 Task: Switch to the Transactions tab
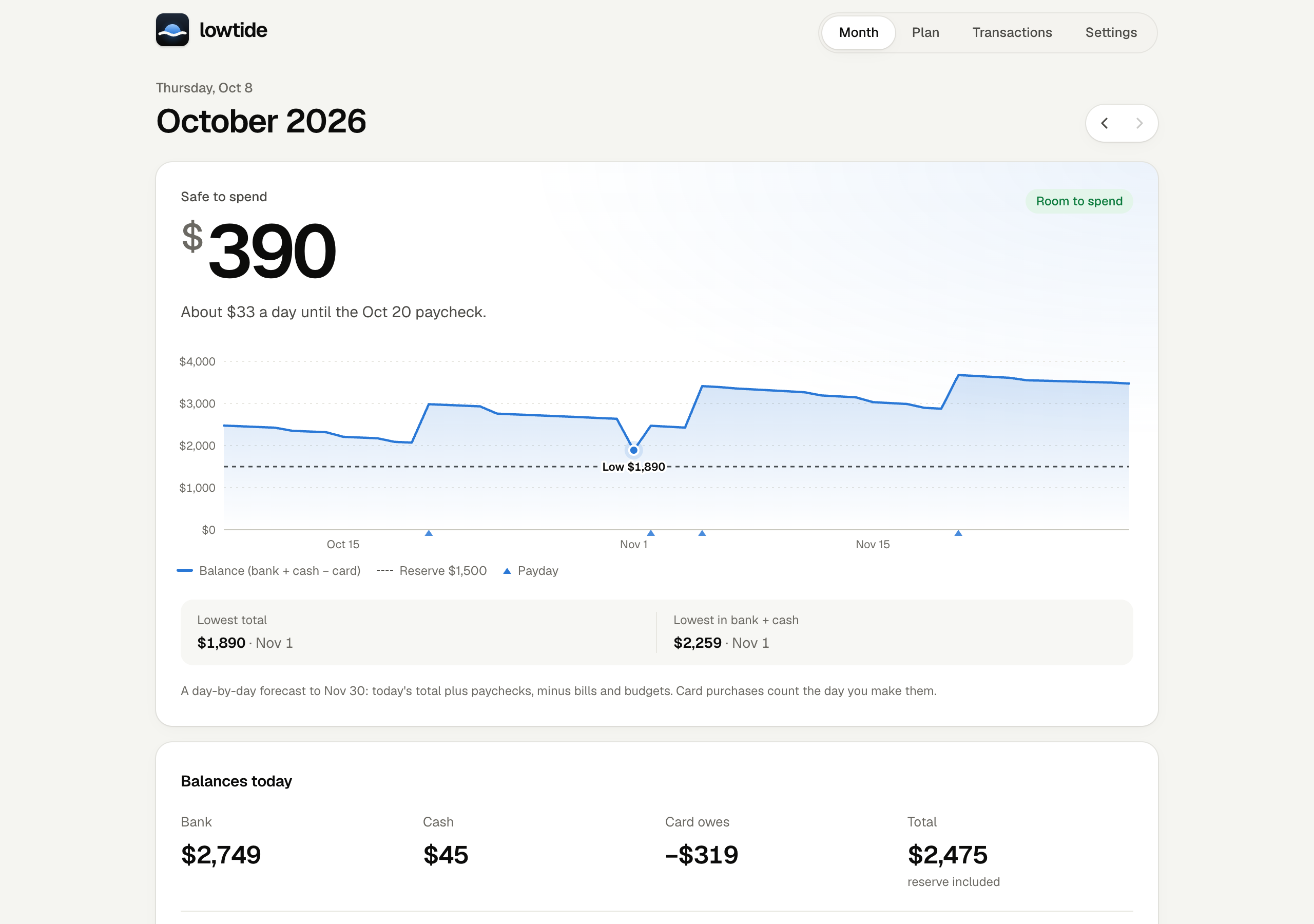pos(1012,33)
